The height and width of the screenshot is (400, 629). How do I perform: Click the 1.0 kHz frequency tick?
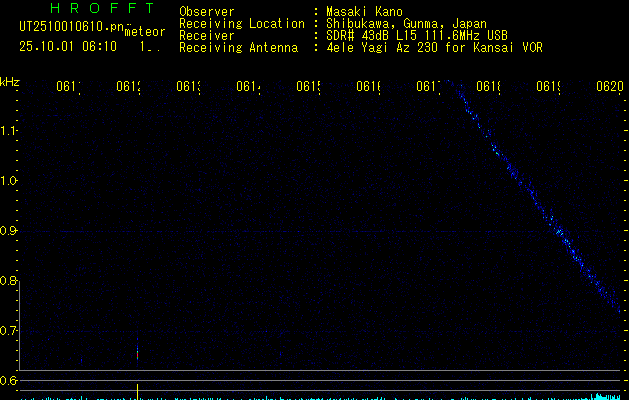pyautogui.click(x=9, y=180)
